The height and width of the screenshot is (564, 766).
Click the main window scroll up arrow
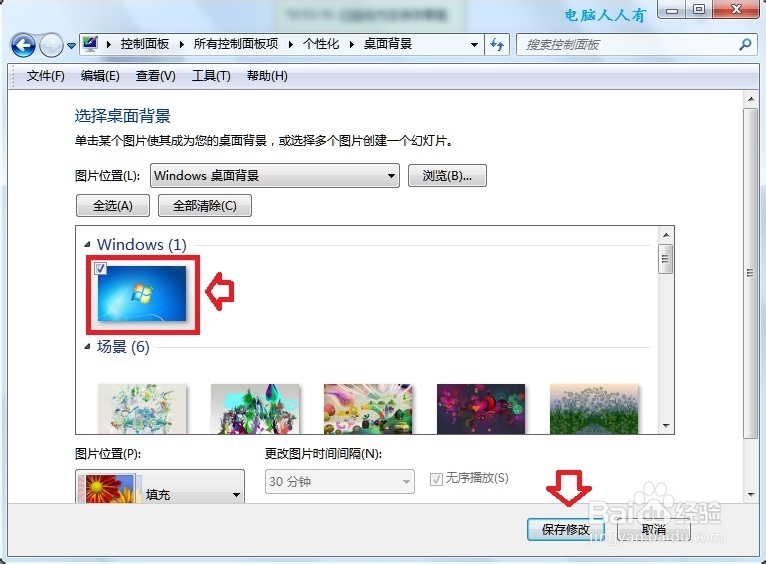click(x=751, y=99)
